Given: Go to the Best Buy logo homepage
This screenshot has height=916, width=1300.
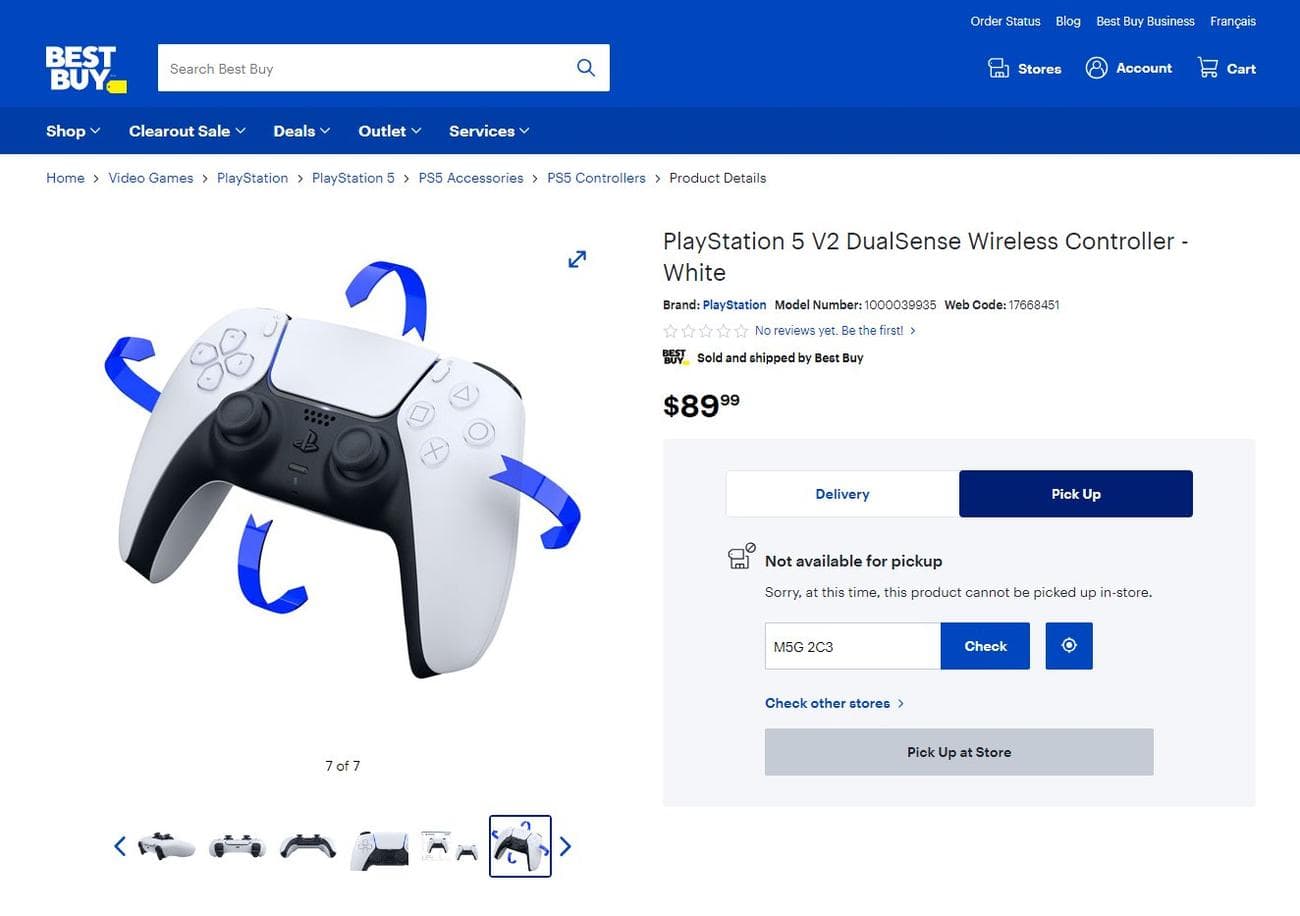Looking at the screenshot, I should point(86,69).
